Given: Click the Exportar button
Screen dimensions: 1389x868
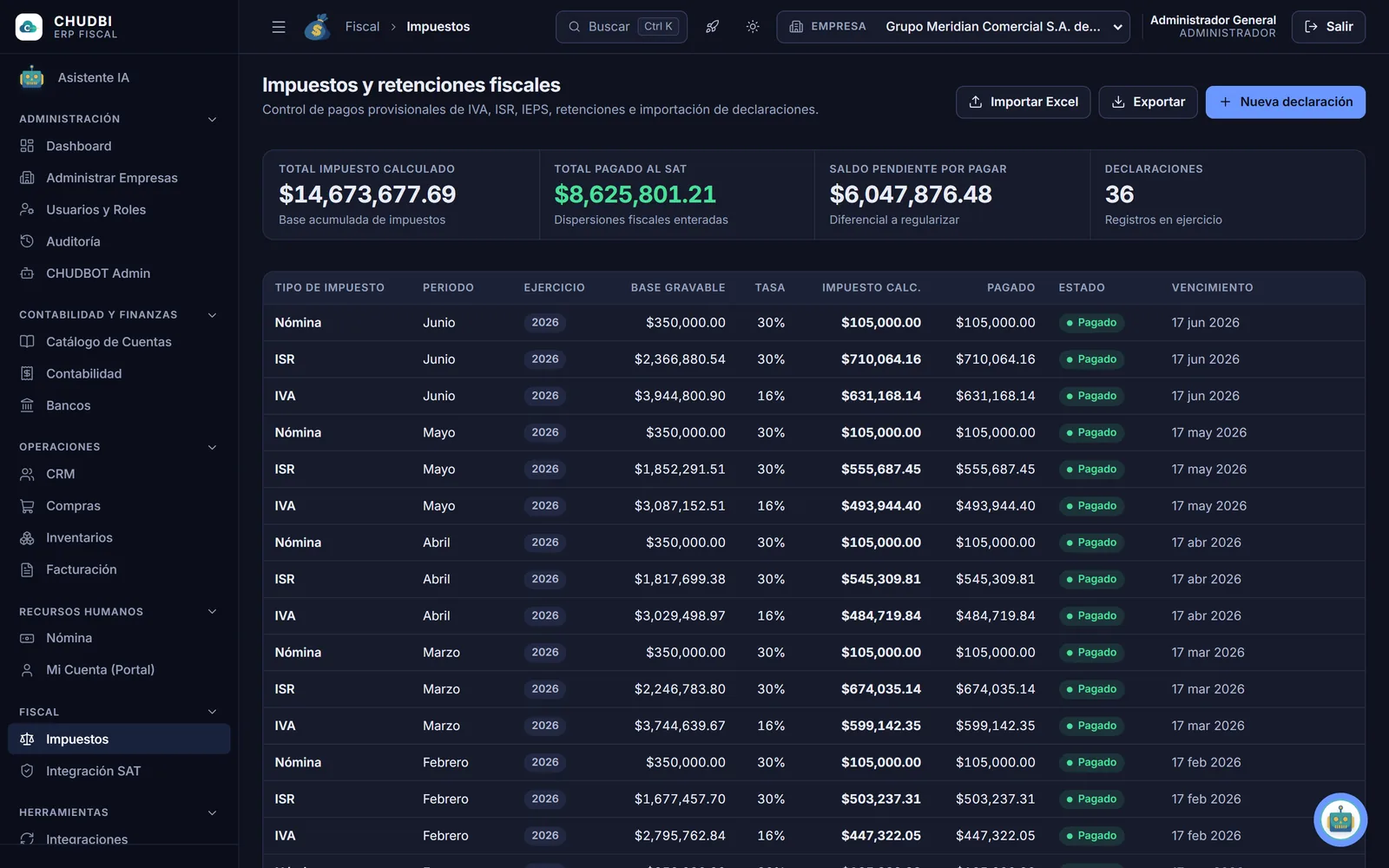Looking at the screenshot, I should point(1148,102).
